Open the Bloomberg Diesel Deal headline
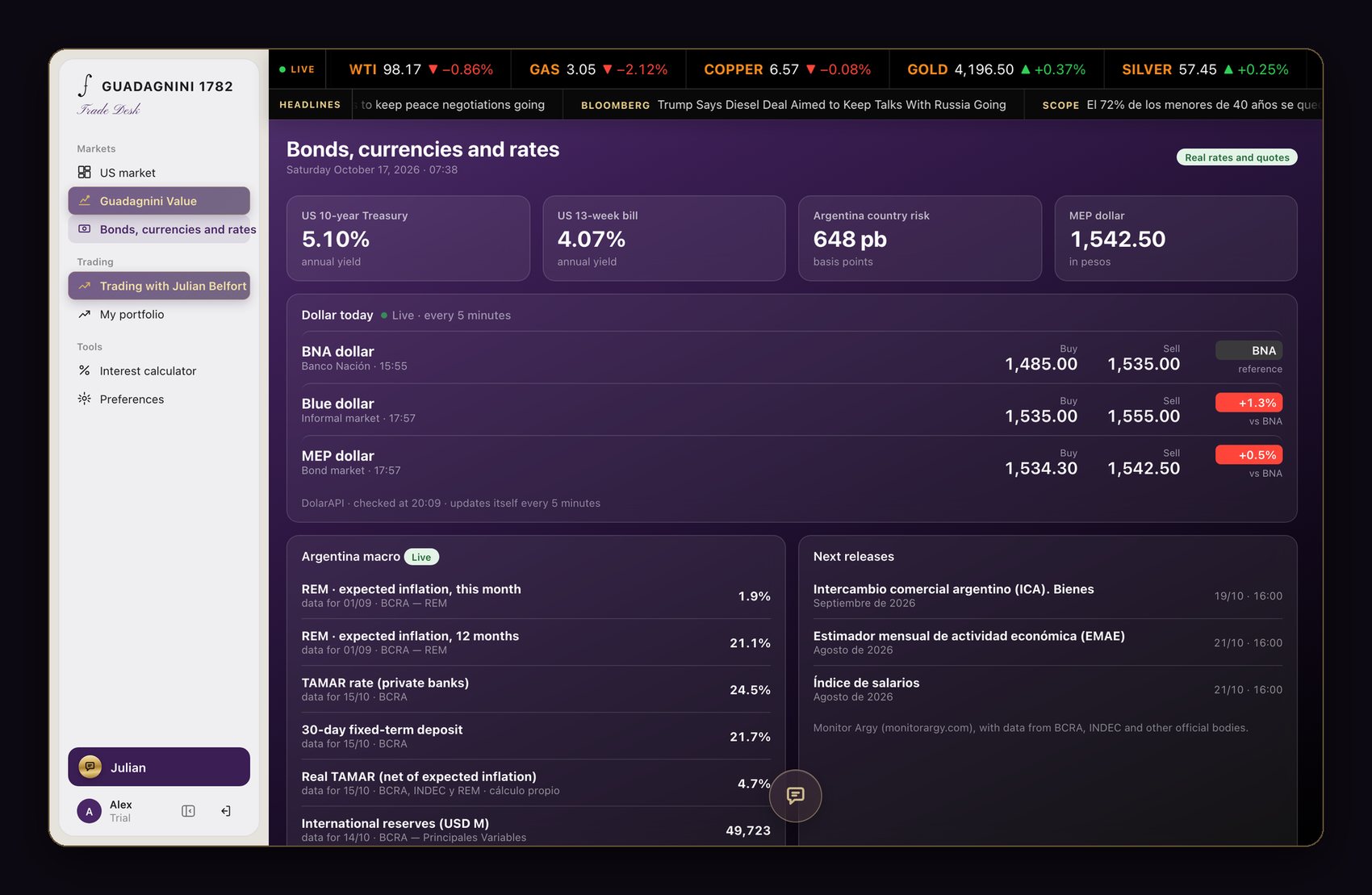Viewport: 1372px width, 895px height. [x=793, y=105]
